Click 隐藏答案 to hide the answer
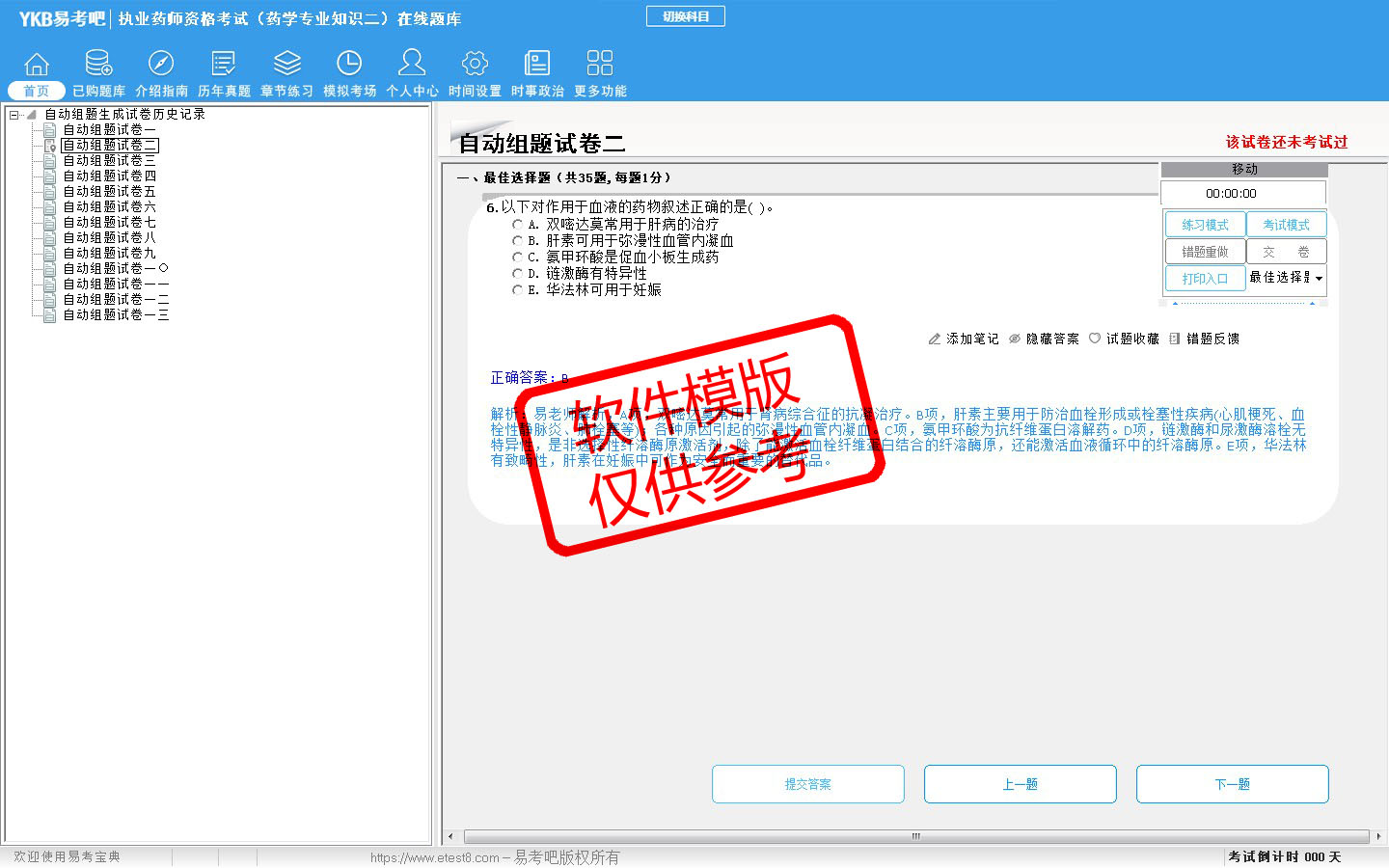Screen dimensions: 1389x868 pos(1044,339)
